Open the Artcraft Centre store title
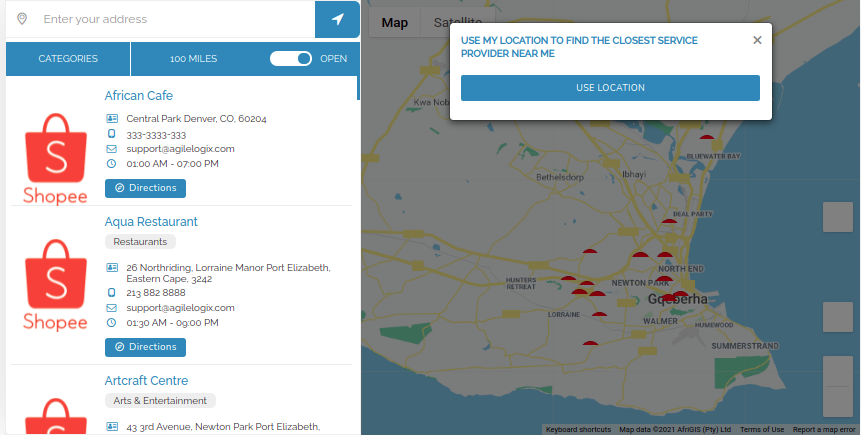 click(x=147, y=381)
